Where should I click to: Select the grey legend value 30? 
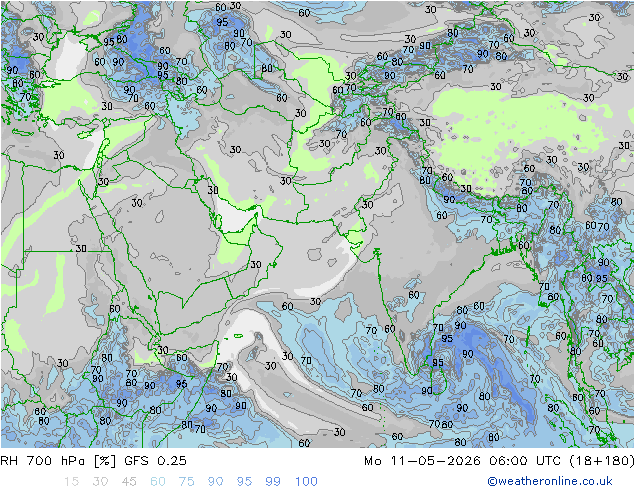[100, 482]
